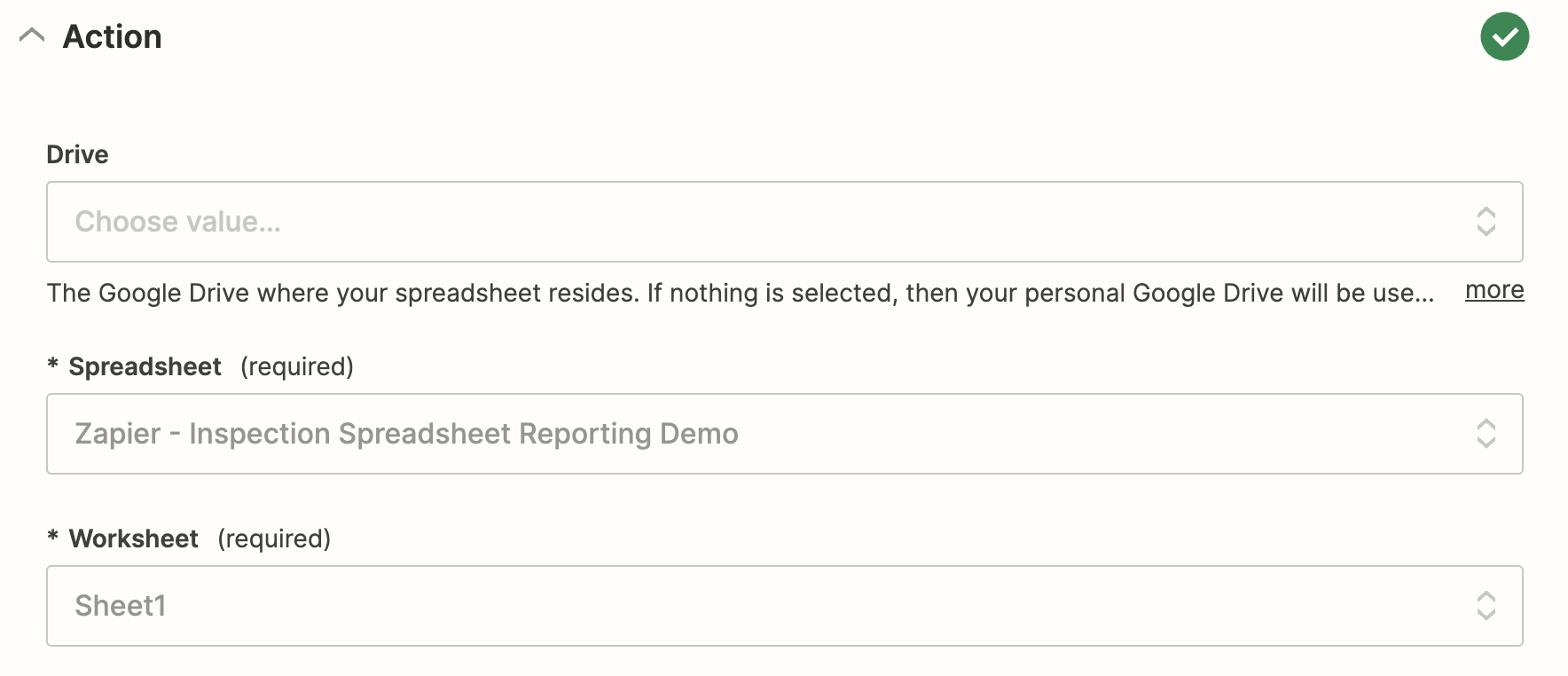This screenshot has height=676, width=1568.
Task: Click the Drive field up-down arrows
Action: (x=1486, y=222)
